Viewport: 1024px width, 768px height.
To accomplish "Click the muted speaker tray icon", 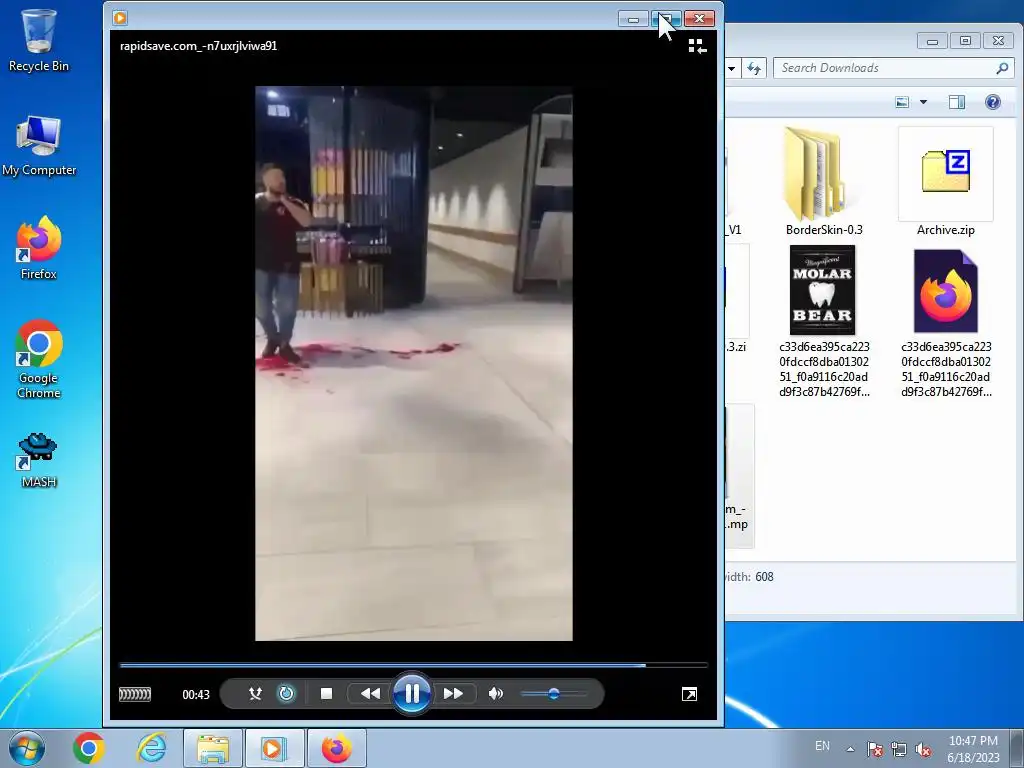I will pyautogui.click(x=923, y=749).
